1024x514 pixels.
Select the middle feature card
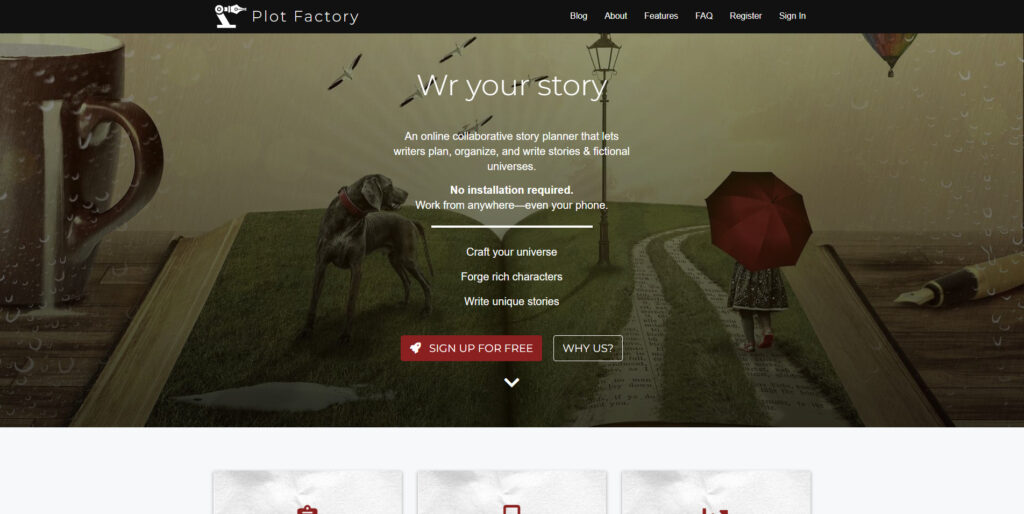pos(511,492)
